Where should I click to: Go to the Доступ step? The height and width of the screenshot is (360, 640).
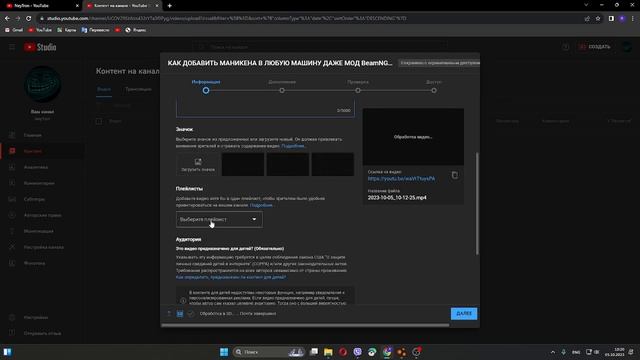[x=434, y=86]
